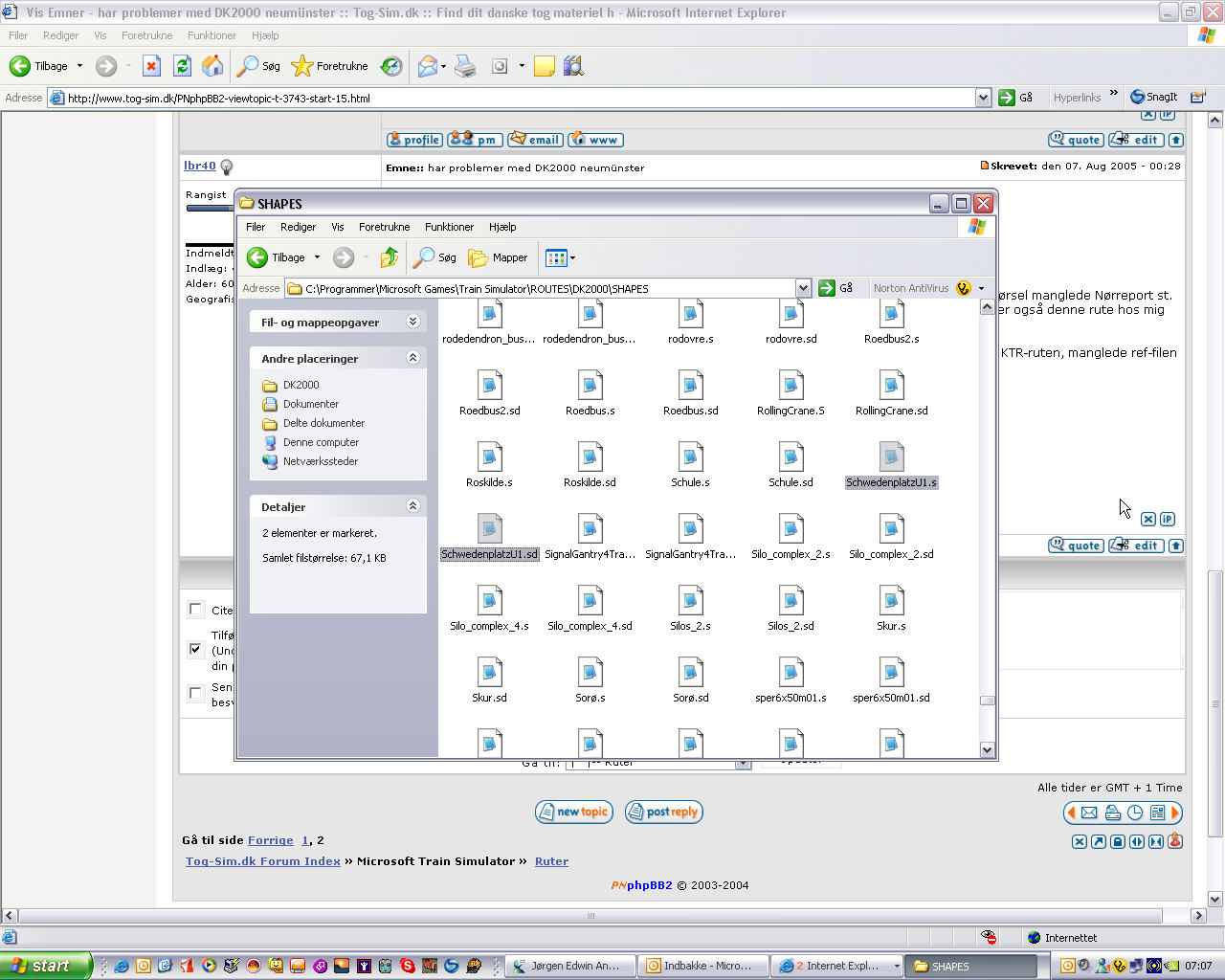Click the email button in forum post
Viewport: 1225px width, 980px height.
[x=535, y=140]
